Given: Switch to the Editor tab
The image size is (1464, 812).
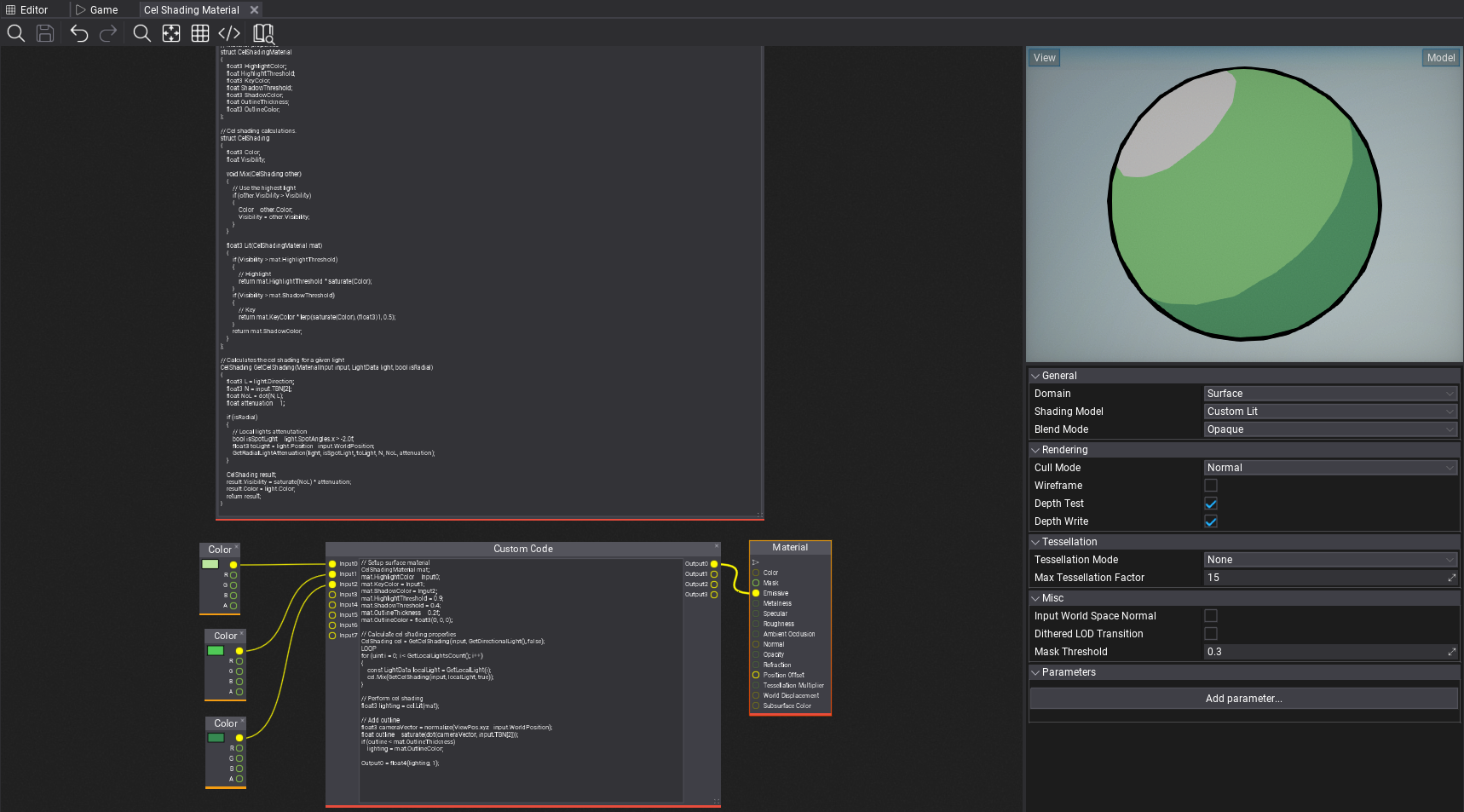Looking at the screenshot, I should [27, 10].
